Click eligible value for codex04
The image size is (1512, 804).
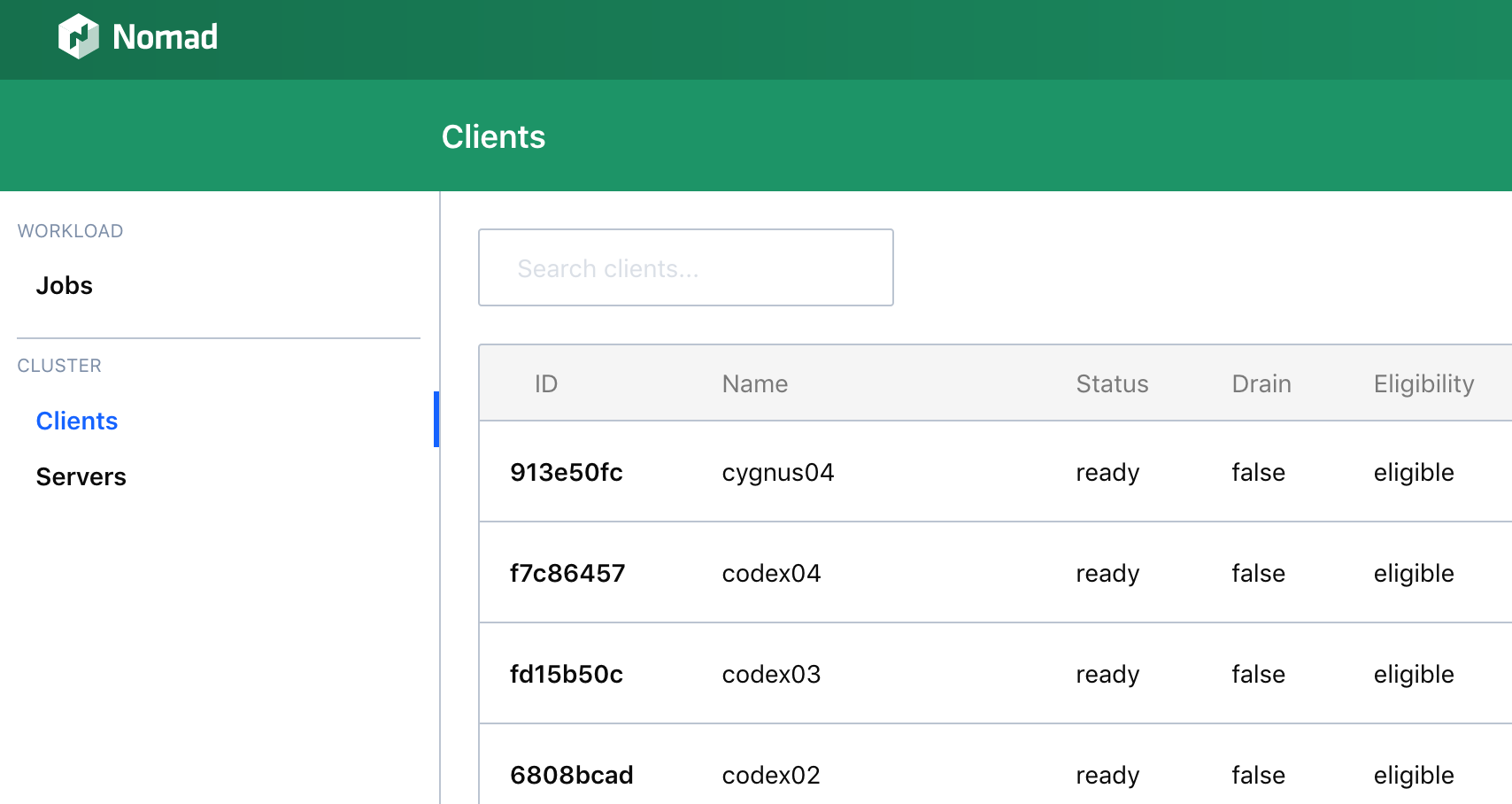pyautogui.click(x=1414, y=574)
